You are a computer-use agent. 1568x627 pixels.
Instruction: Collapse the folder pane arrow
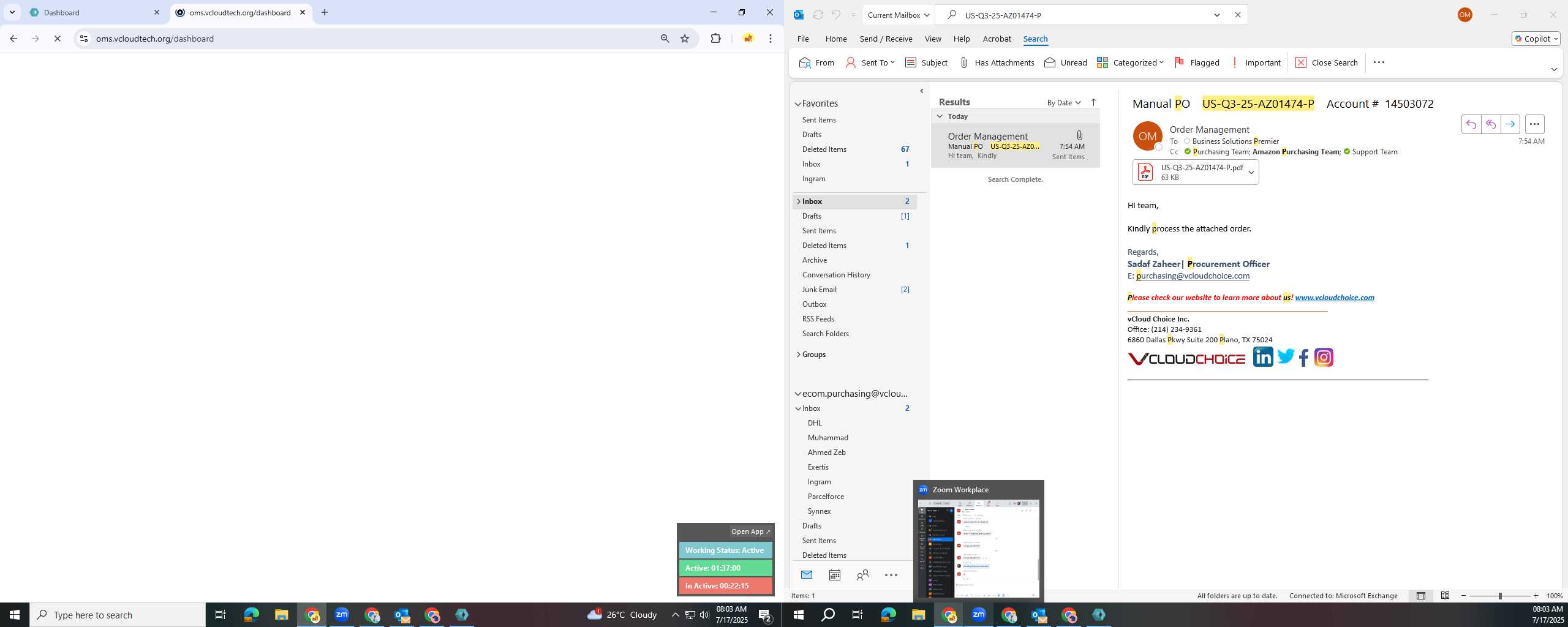(x=921, y=91)
